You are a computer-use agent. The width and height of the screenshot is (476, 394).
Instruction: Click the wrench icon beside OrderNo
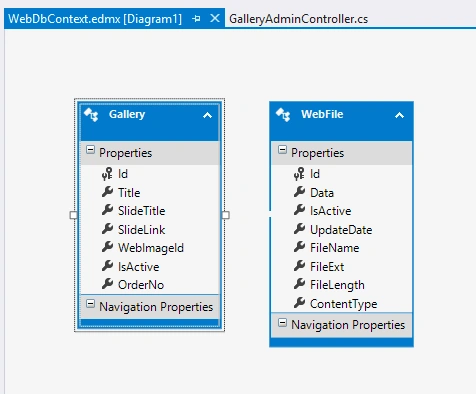tap(107, 284)
